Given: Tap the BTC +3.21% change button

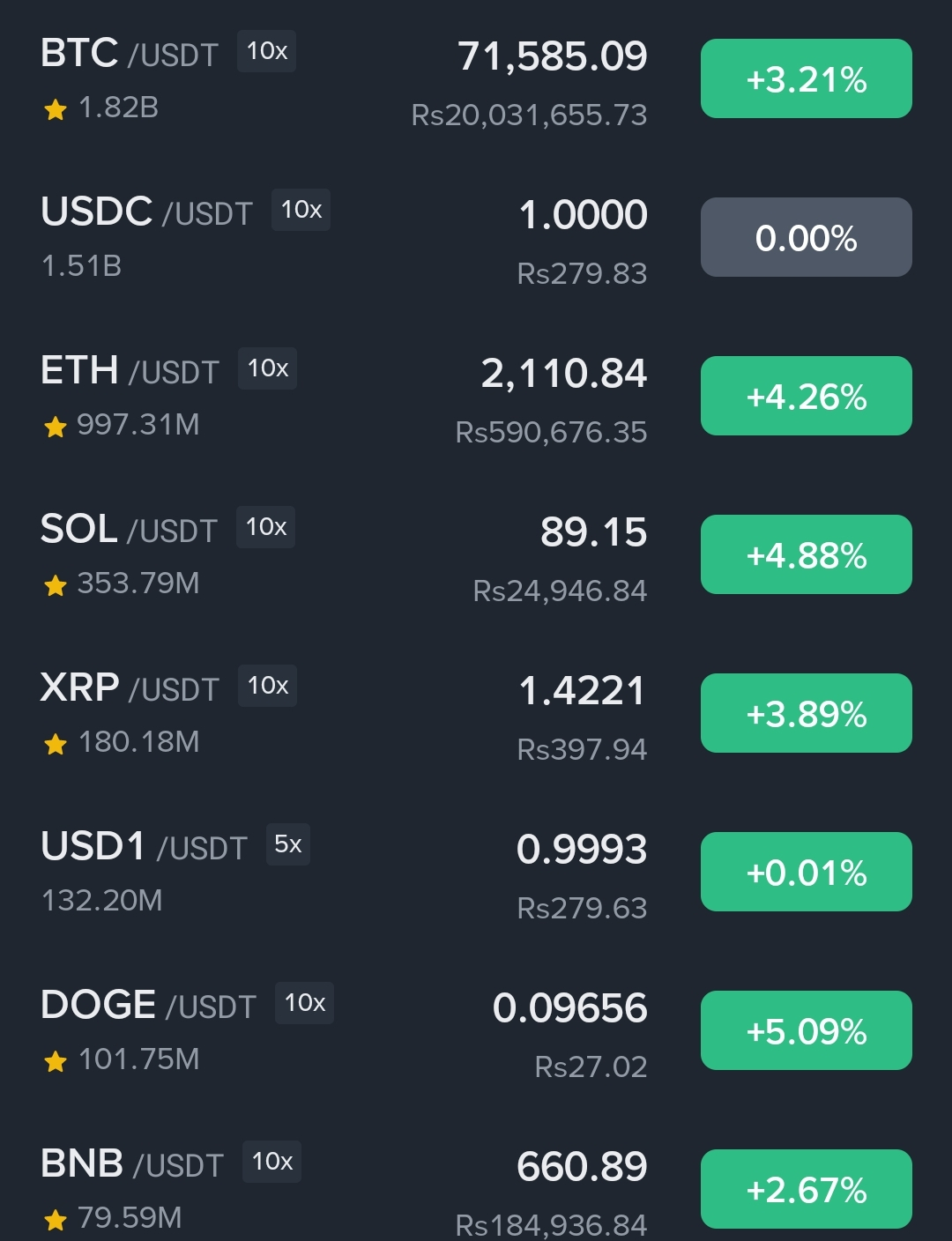Looking at the screenshot, I should pos(806,79).
